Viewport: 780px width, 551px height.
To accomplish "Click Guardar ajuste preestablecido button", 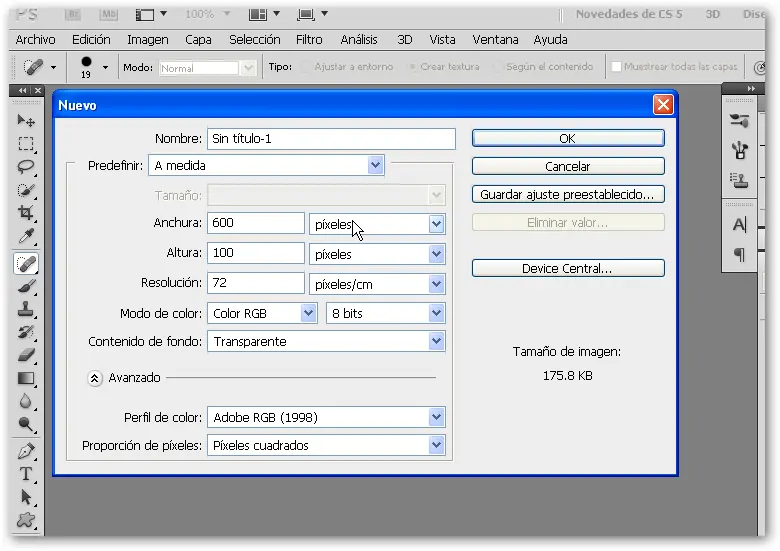I will coord(568,194).
